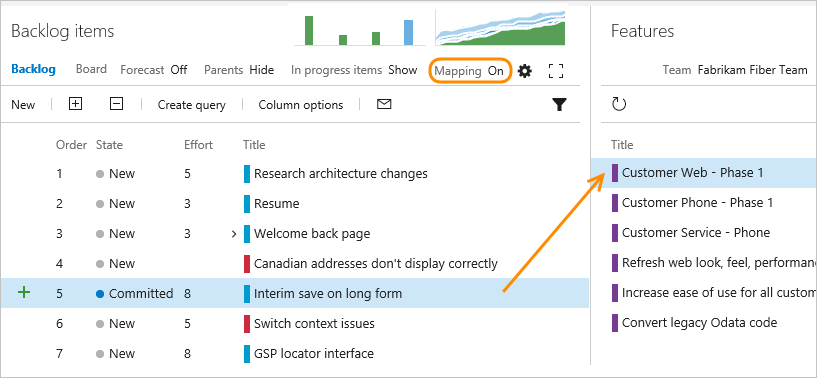Viewport: 817px width, 378px height.
Task: Select Canadian addresses don't display correctly
Action: click(376, 264)
